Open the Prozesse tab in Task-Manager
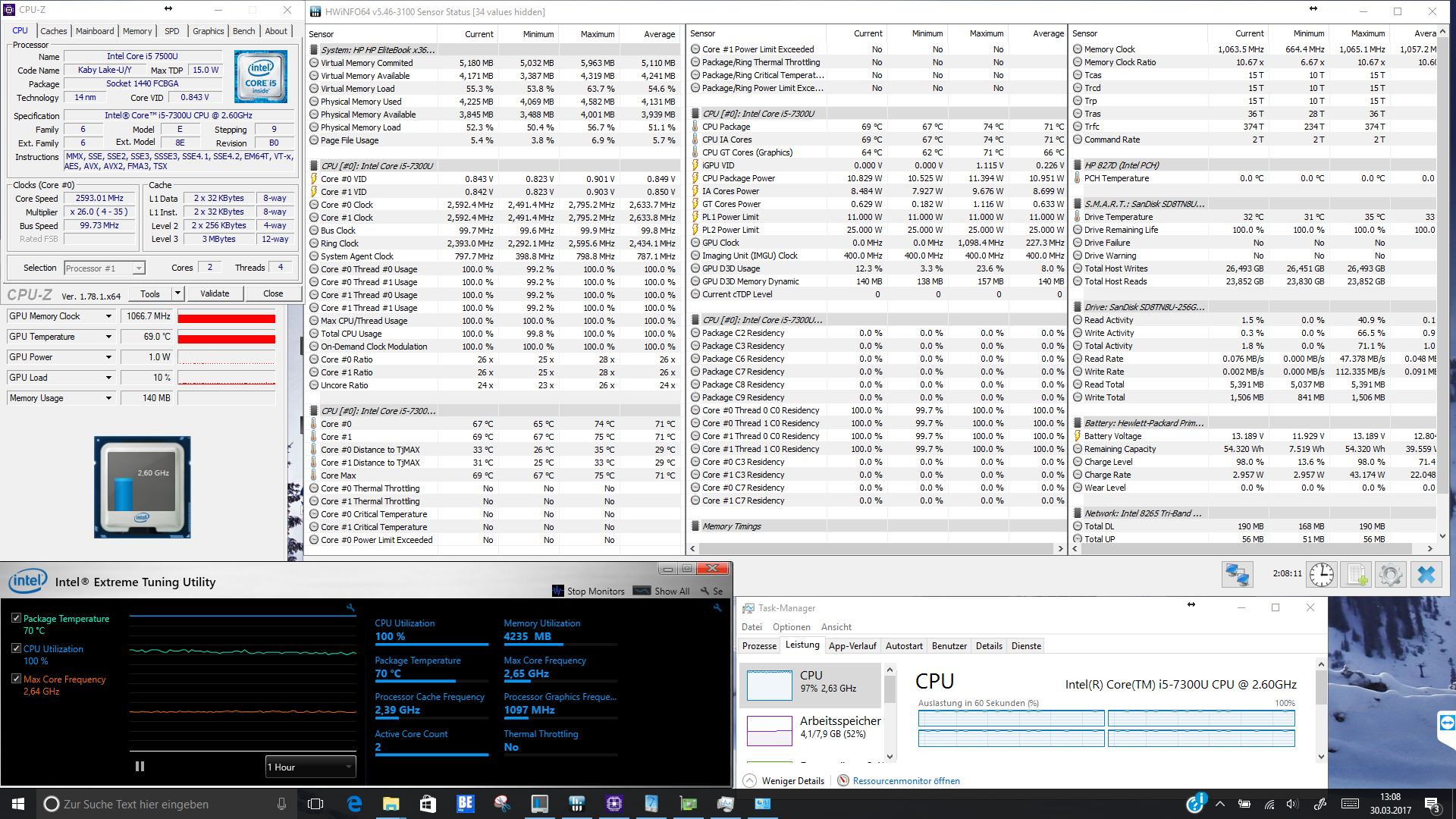Image resolution: width=1456 pixels, height=819 pixels. (759, 646)
